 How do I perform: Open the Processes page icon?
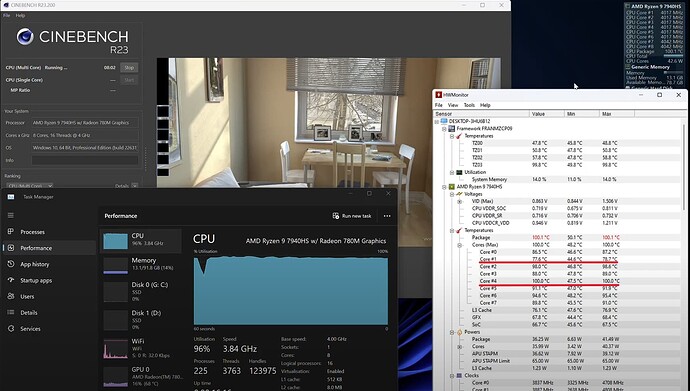point(11,231)
